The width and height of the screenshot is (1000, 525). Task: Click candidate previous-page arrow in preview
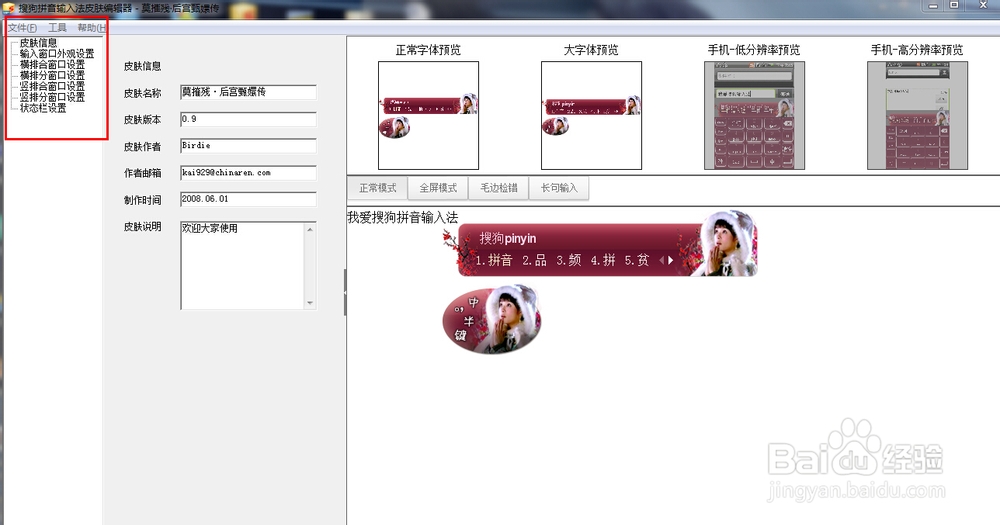pos(661,260)
